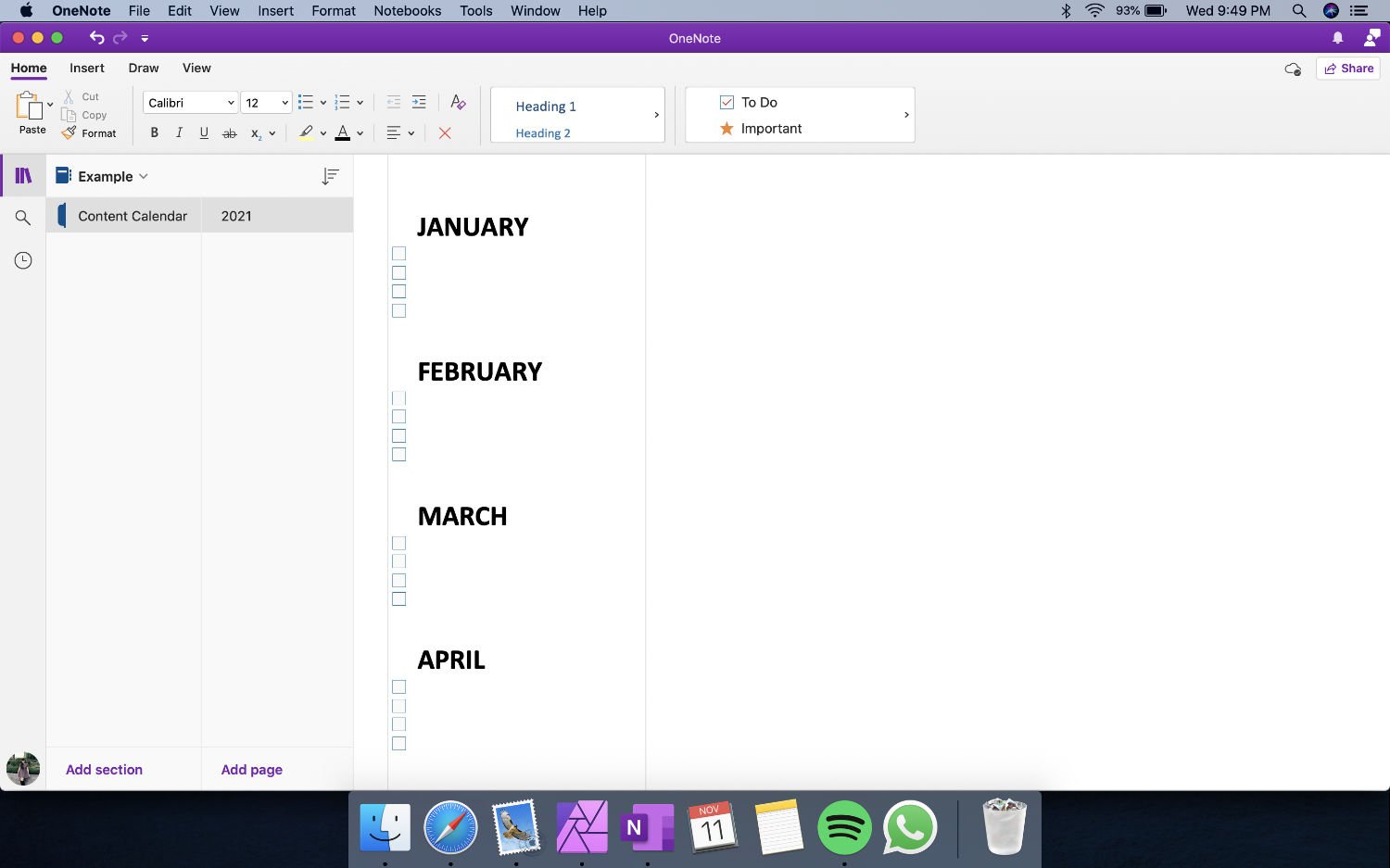Check the first checkbox under APRIL

point(399,686)
